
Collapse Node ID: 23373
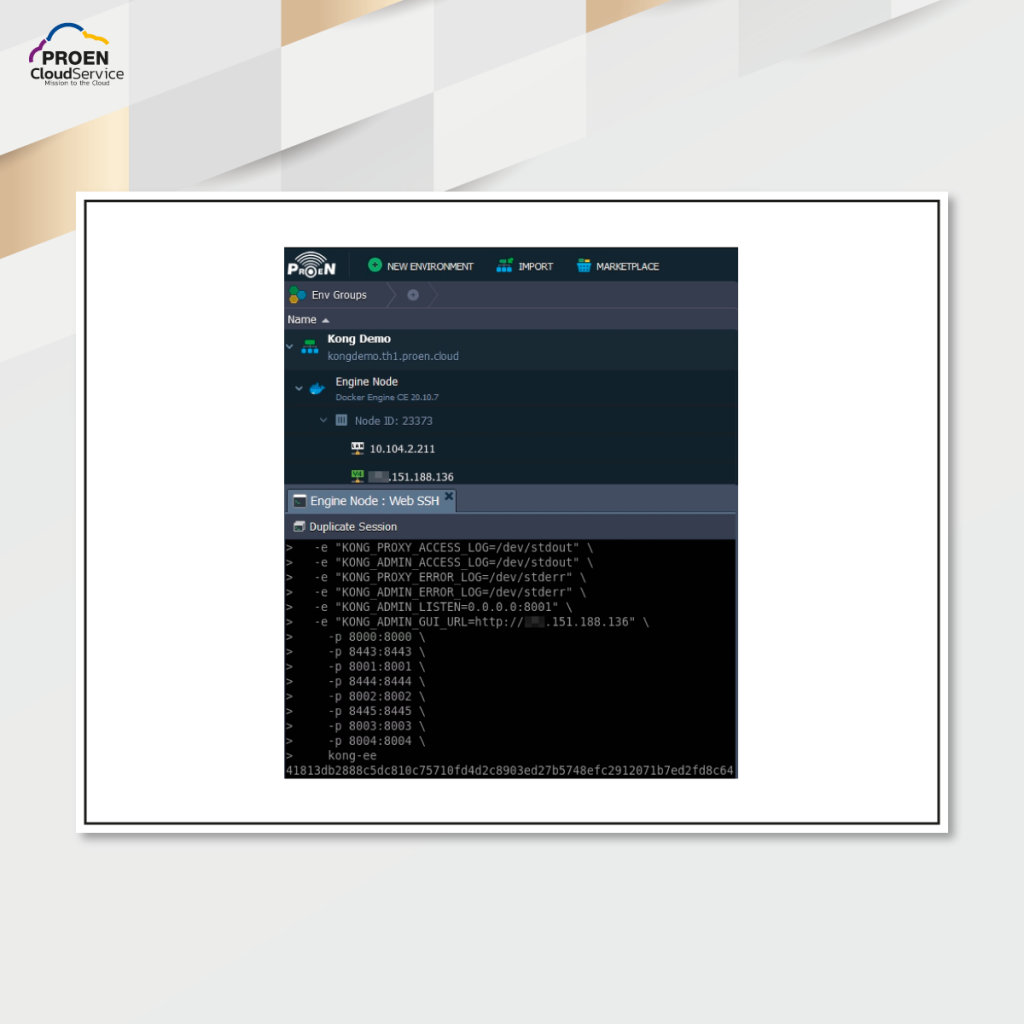pyautogui.click(x=323, y=421)
